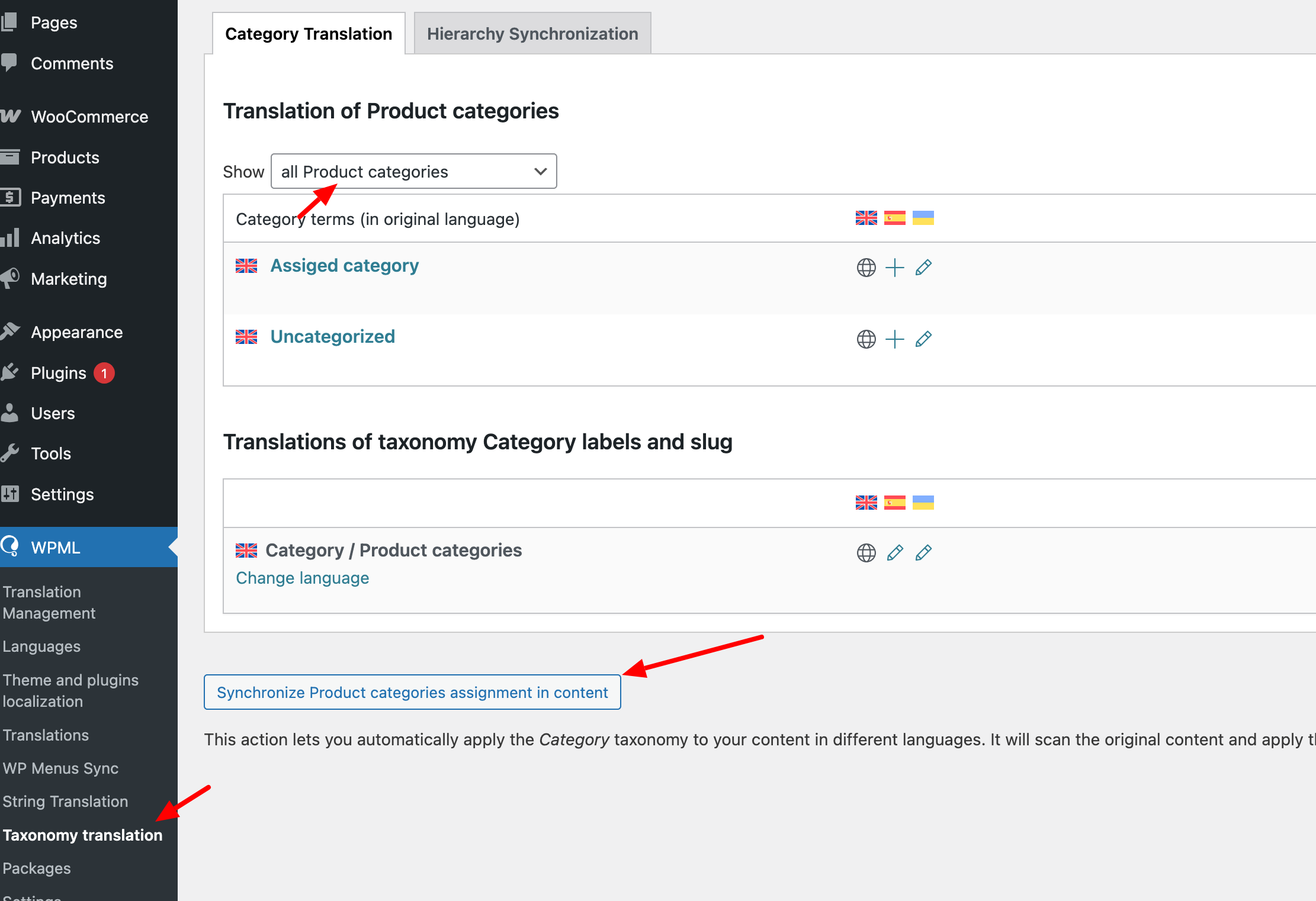Click UK flag in labels table header
Viewport: 1316px width, 901px height.
point(866,503)
